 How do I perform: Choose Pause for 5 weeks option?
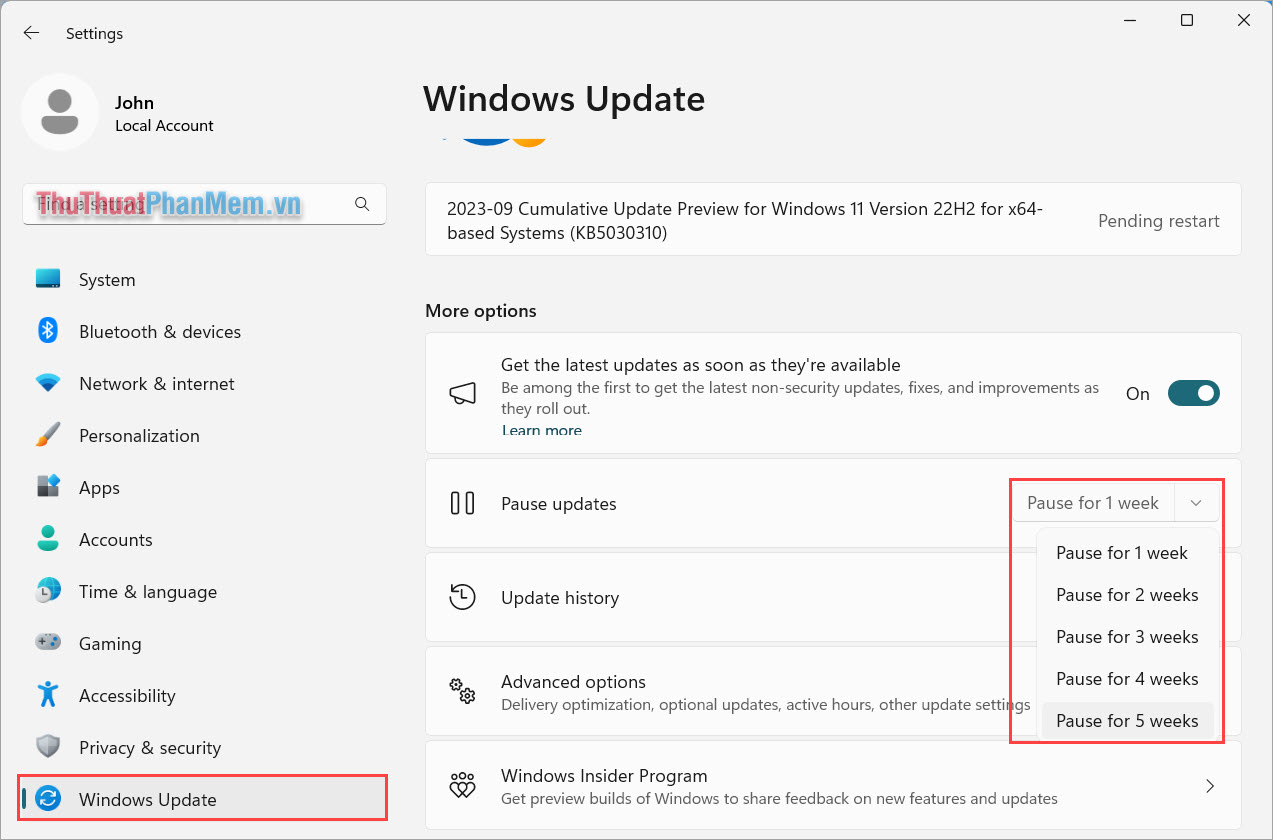pyautogui.click(x=1127, y=720)
